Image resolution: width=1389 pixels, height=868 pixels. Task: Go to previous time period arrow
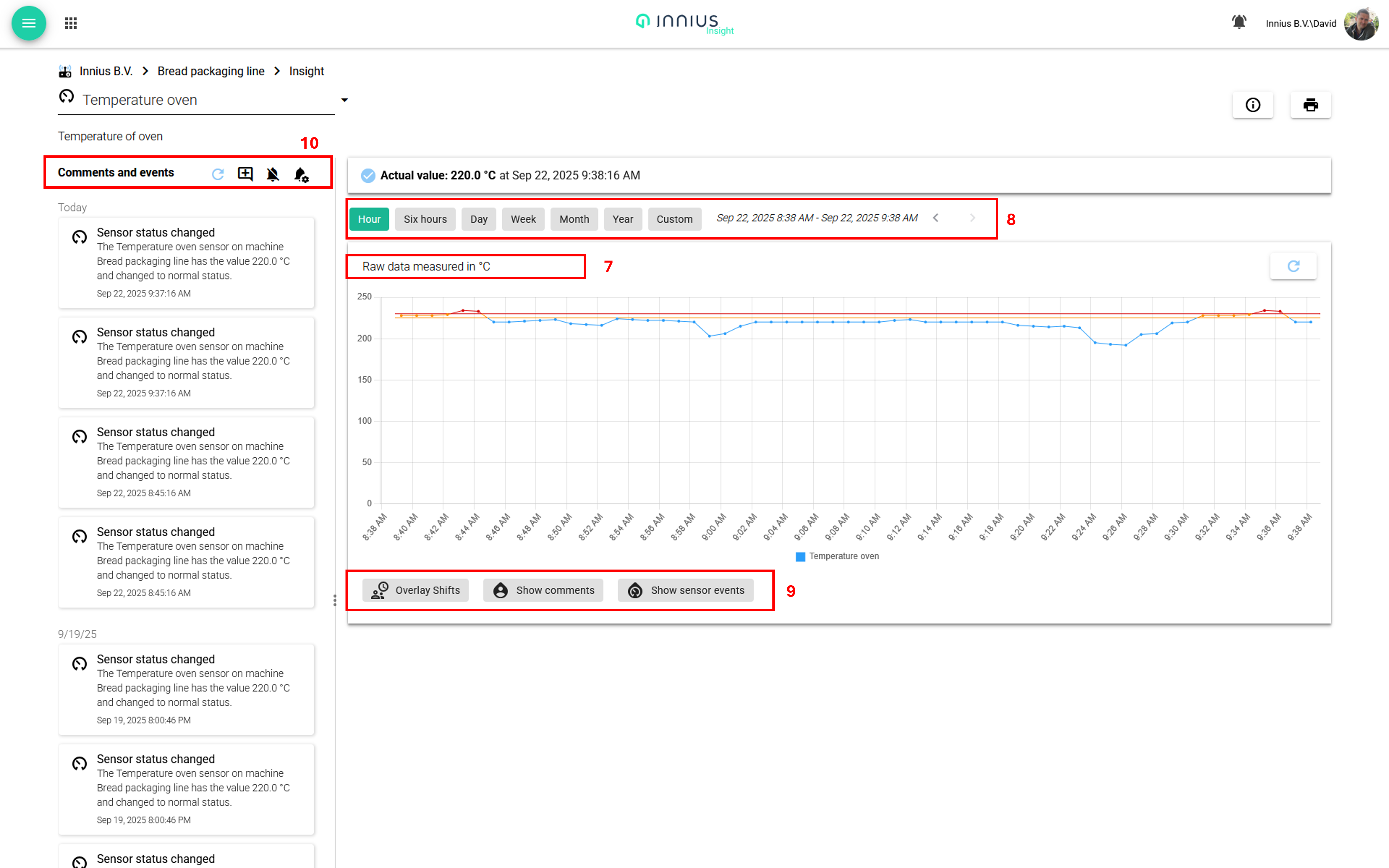point(935,218)
